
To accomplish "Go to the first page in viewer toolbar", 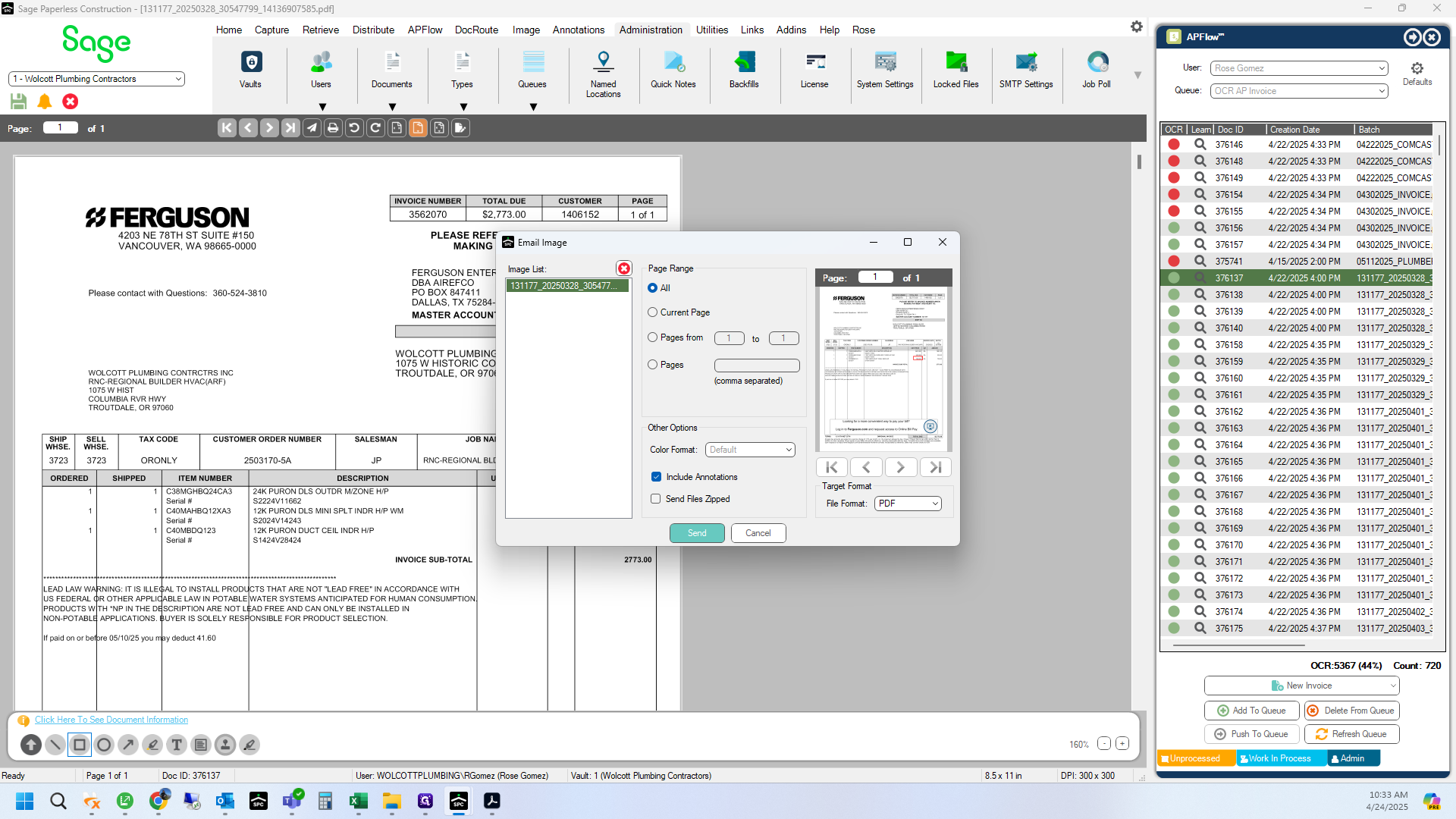I will (227, 128).
